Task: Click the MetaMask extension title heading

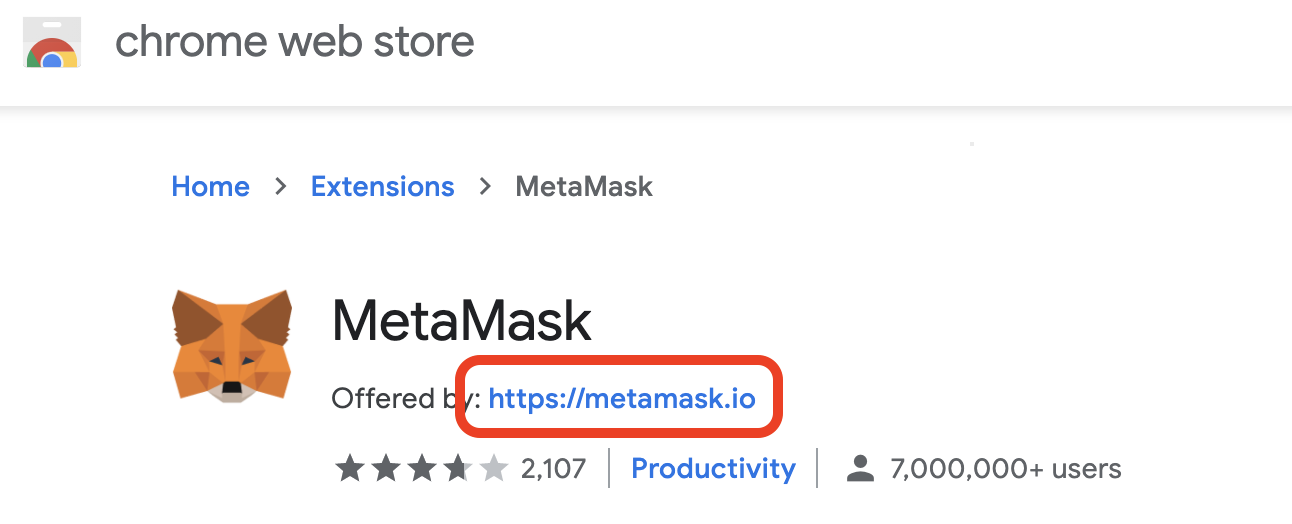Action: click(462, 321)
